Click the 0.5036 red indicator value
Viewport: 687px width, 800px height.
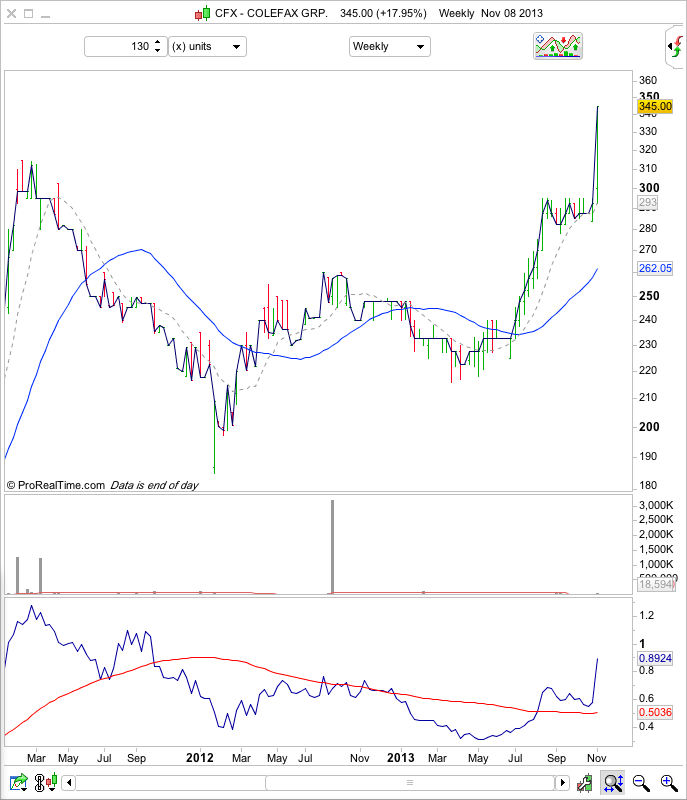pos(655,712)
